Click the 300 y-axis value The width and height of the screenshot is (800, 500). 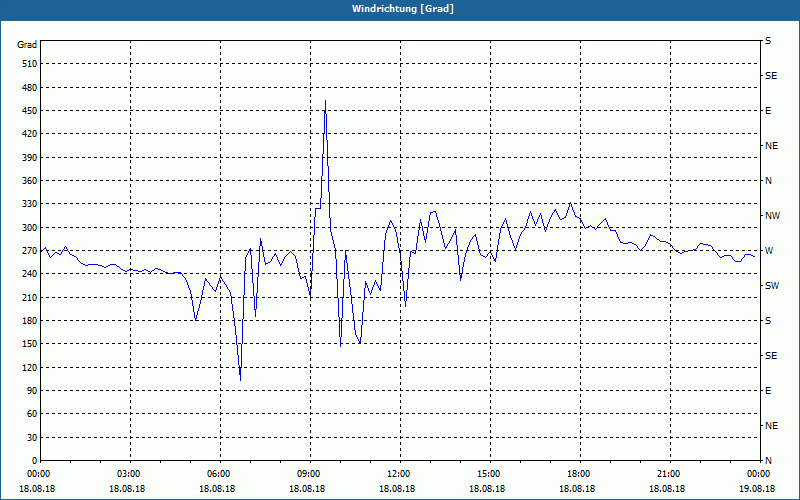pos(30,228)
